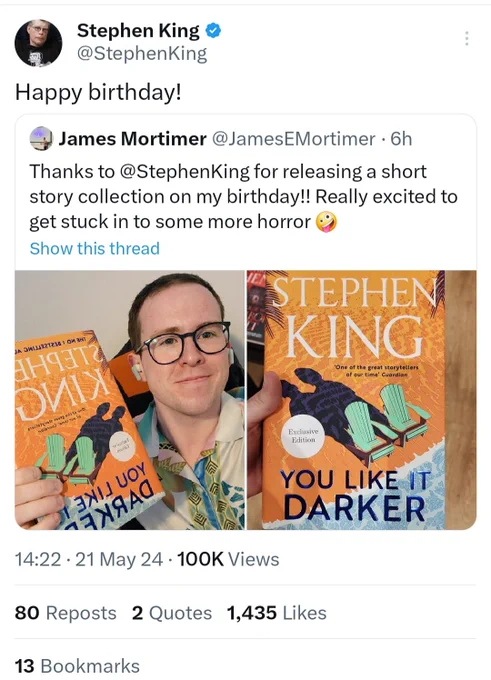
Task: Click the James Mortimer display name
Action: click(x=132, y=139)
